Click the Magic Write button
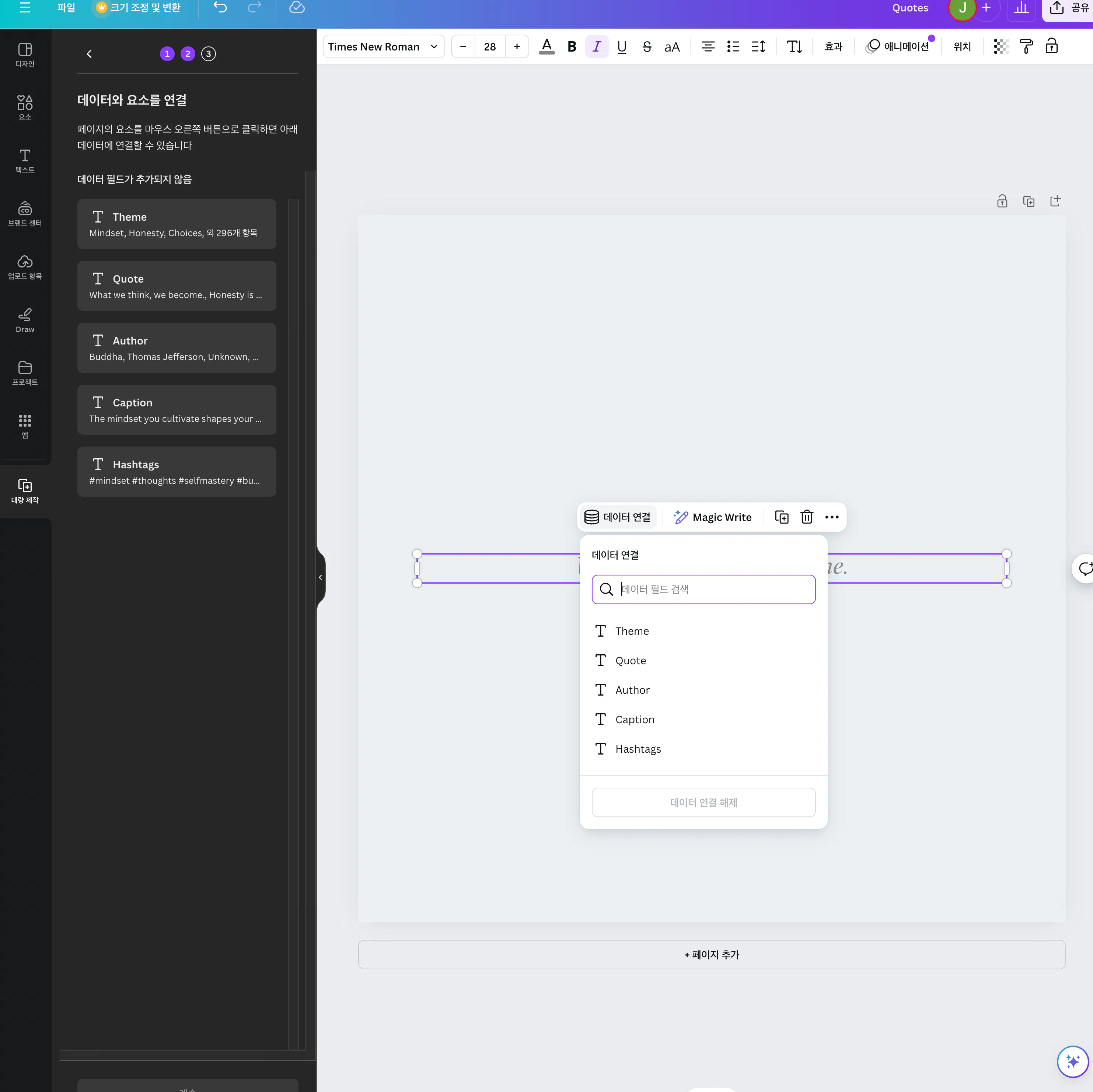 point(712,517)
